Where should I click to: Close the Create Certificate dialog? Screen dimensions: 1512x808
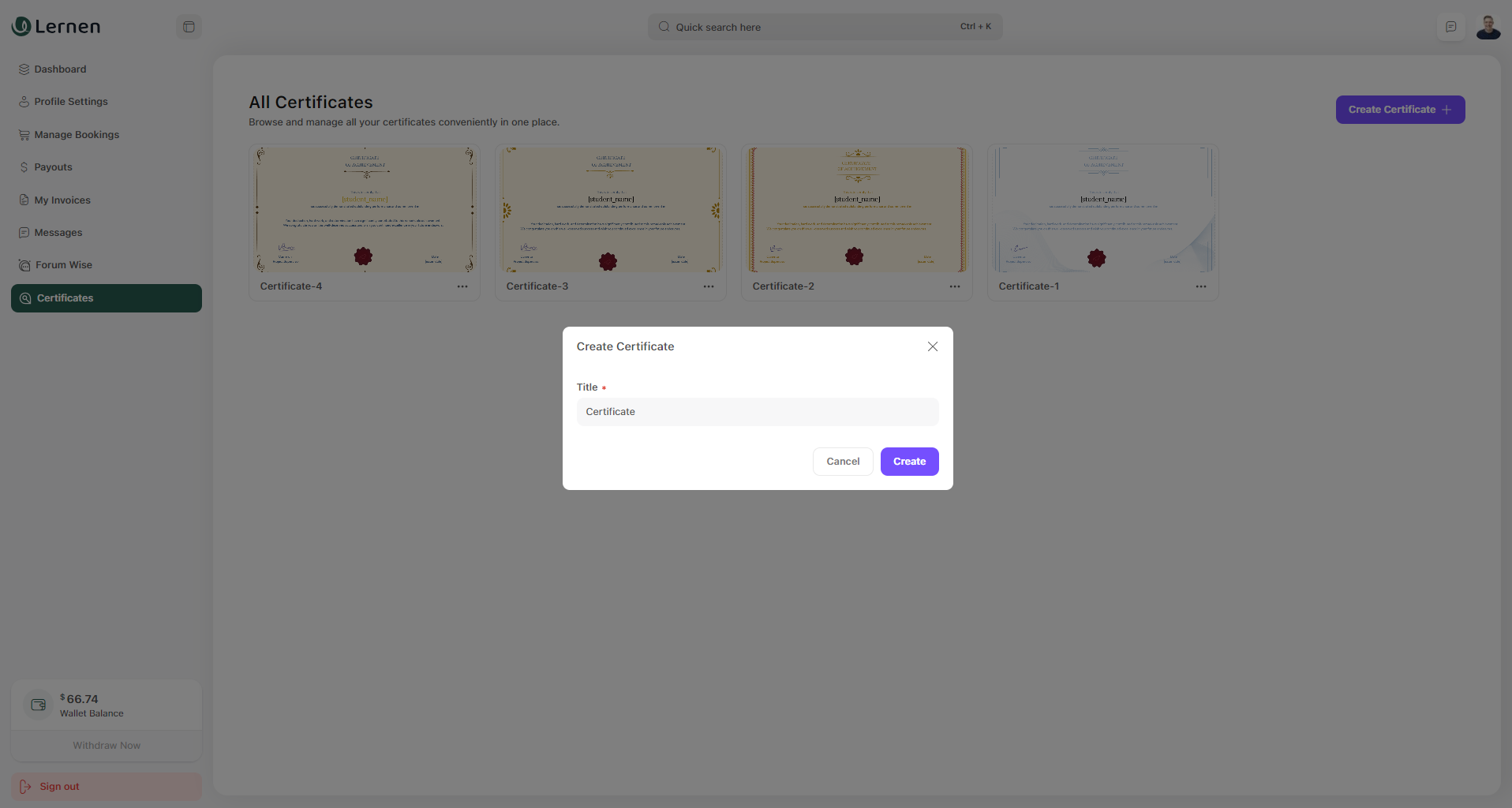932,346
